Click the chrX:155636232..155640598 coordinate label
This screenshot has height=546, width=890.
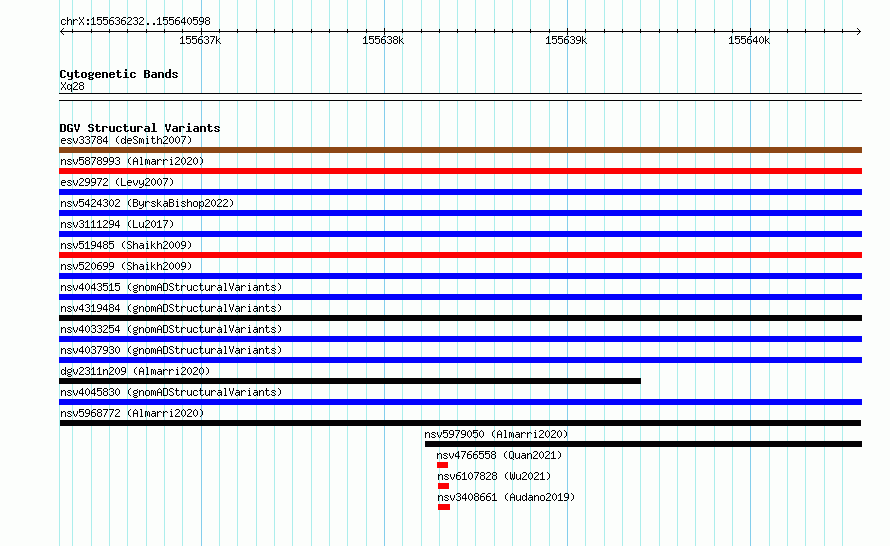135,21
